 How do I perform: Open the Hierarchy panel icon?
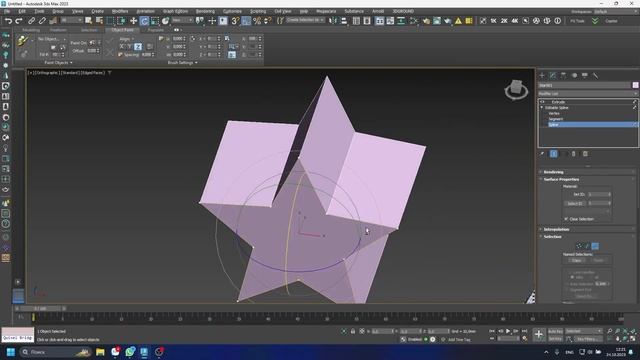(563, 75)
